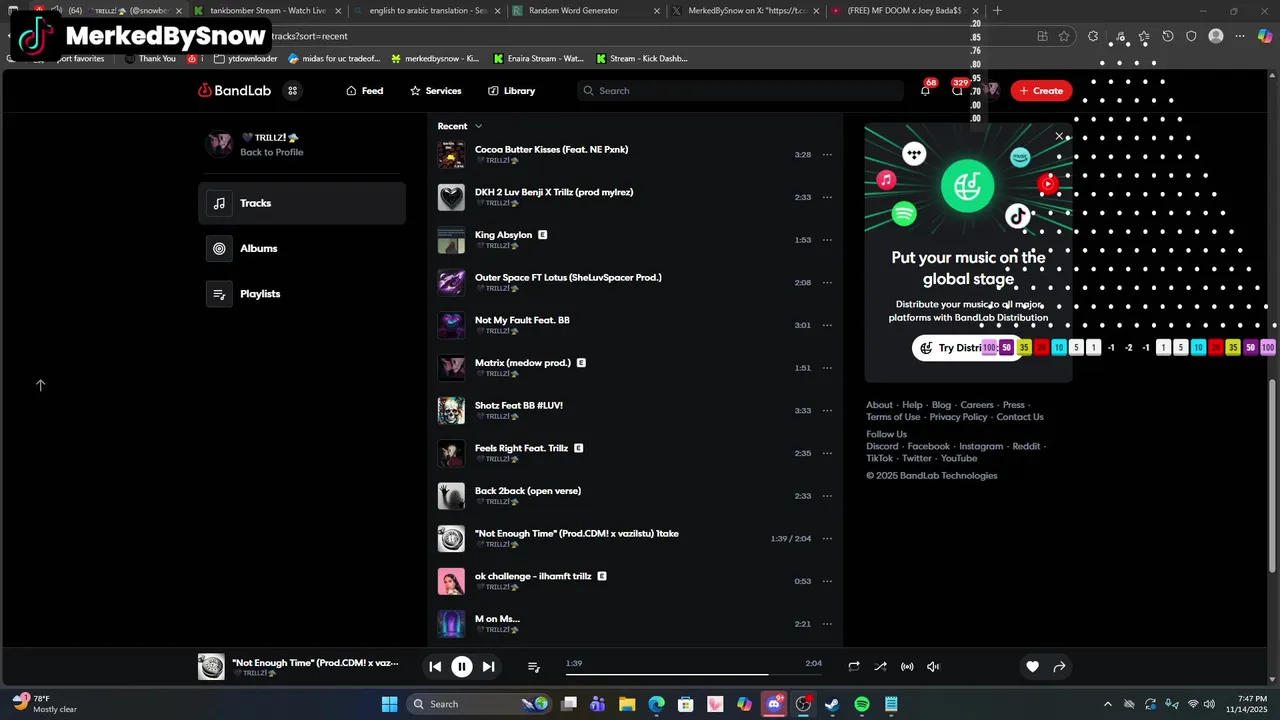
Task: Skip to next track in player
Action: pyautogui.click(x=488, y=666)
